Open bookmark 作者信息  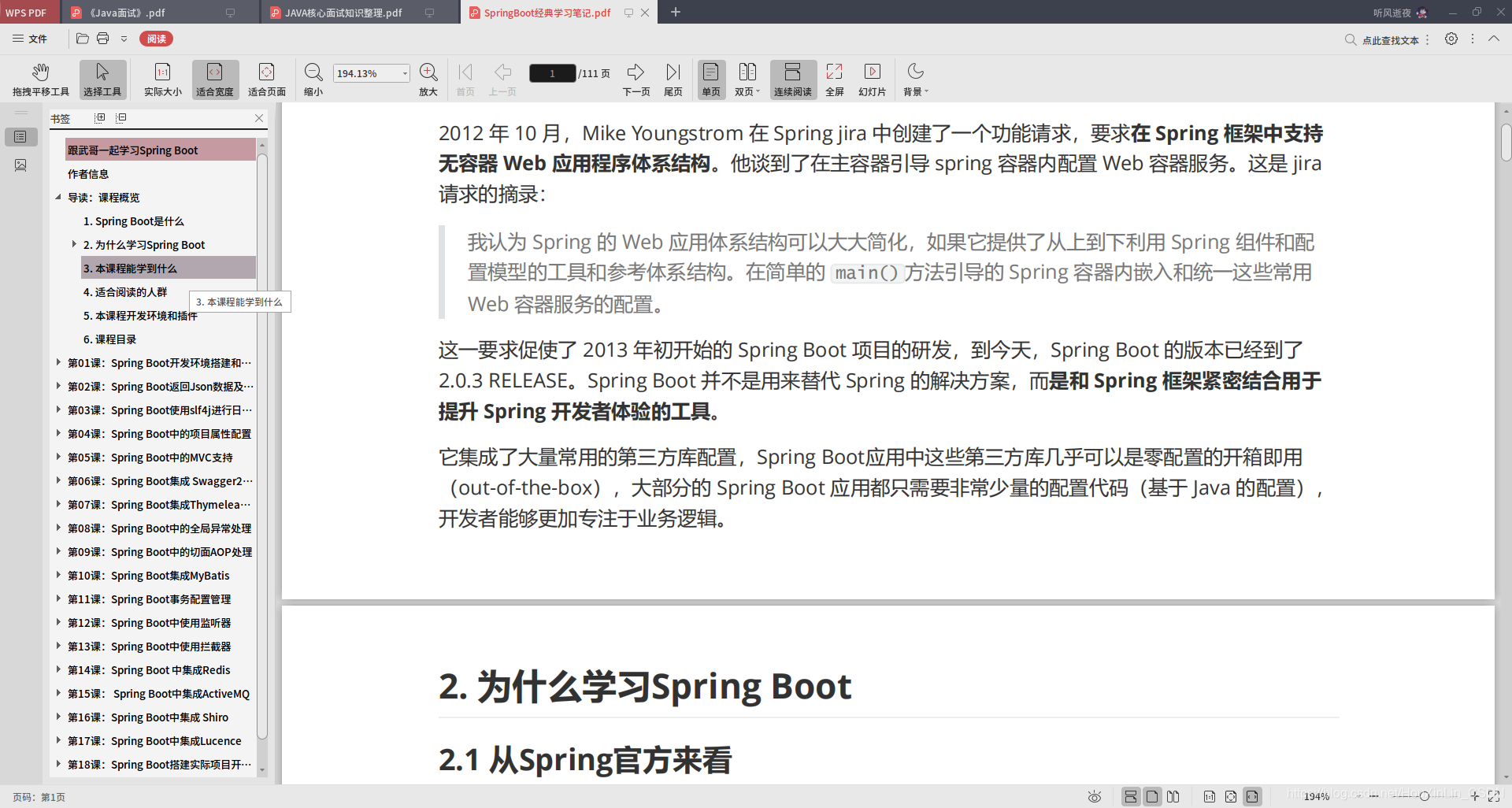[x=88, y=174]
